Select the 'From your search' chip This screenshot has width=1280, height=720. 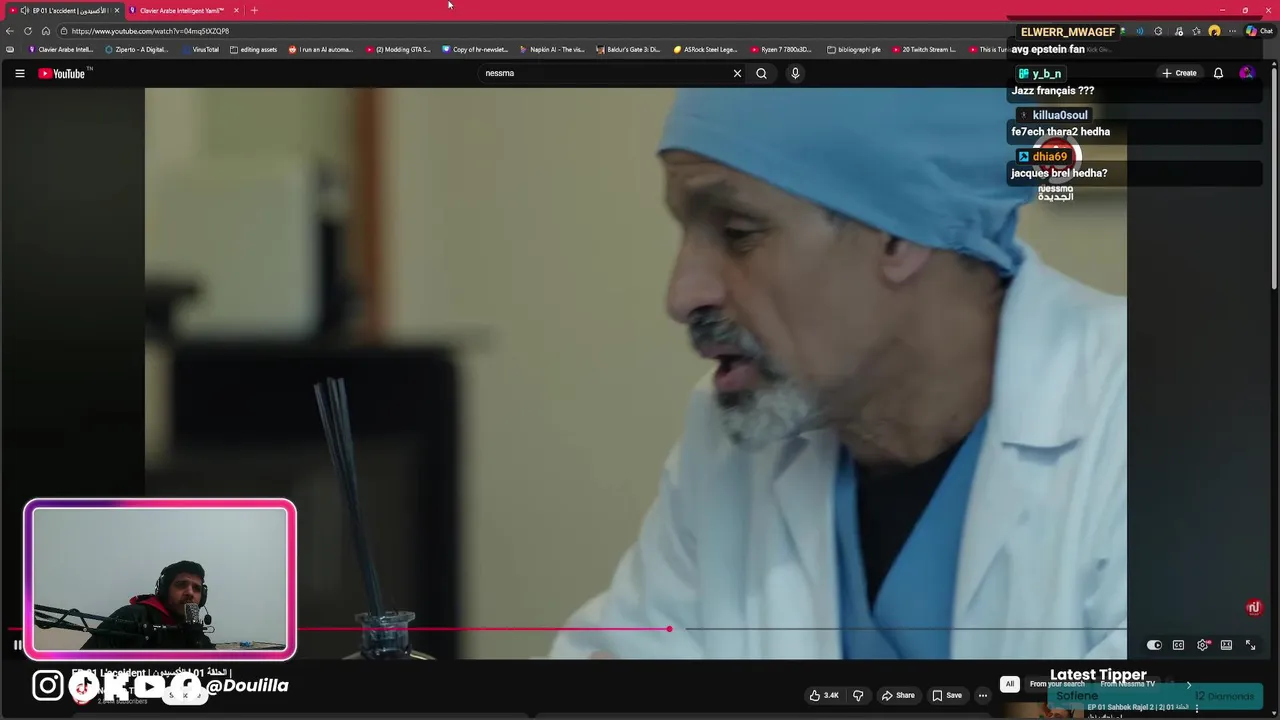click(x=1057, y=684)
